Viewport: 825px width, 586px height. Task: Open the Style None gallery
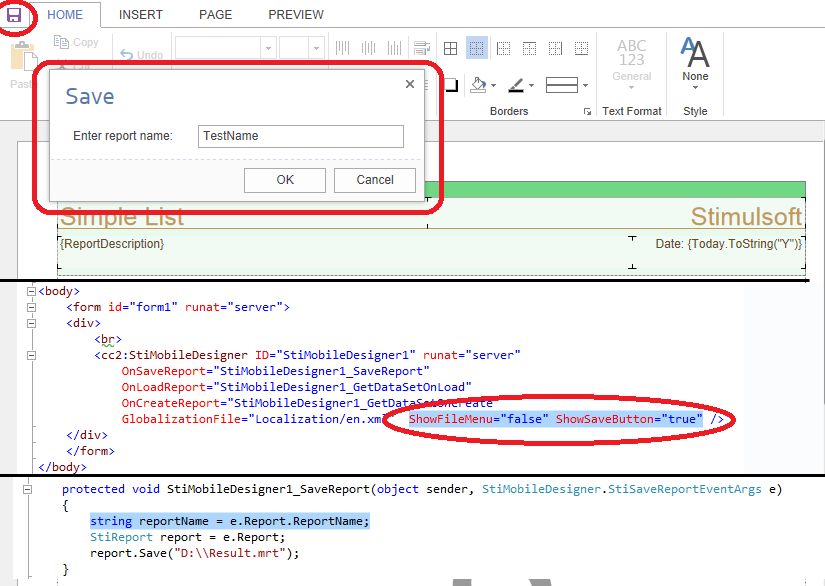point(695,63)
